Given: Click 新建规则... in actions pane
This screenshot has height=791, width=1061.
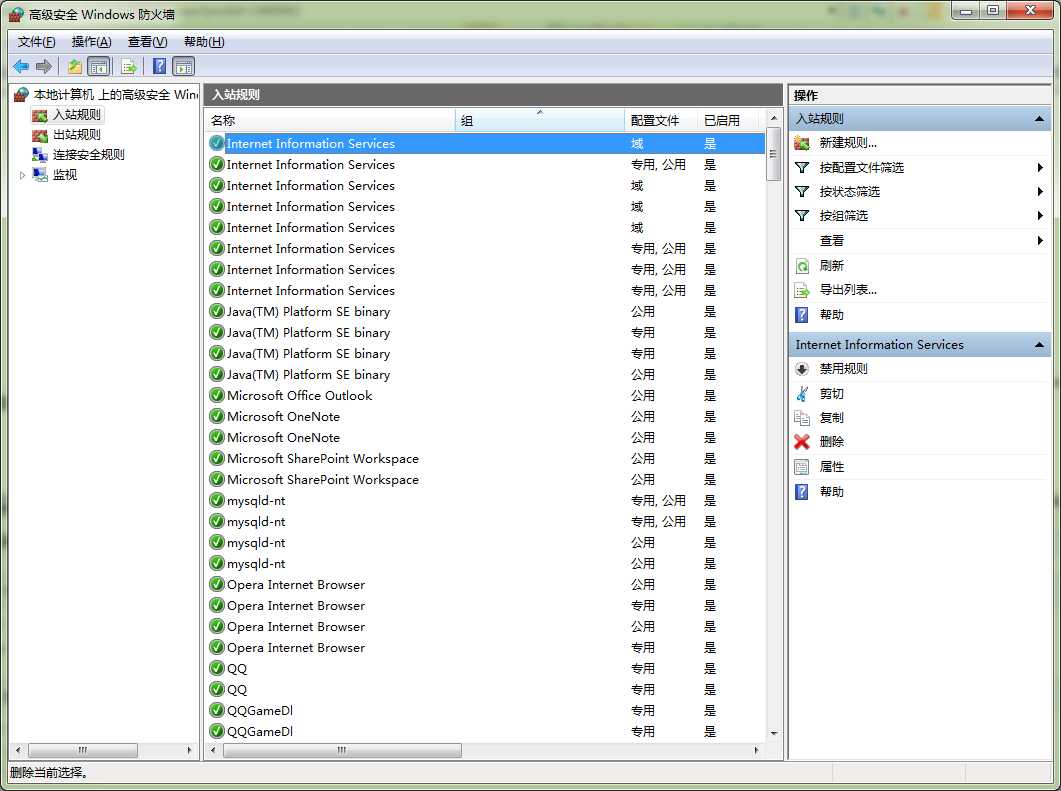Looking at the screenshot, I should 848,143.
